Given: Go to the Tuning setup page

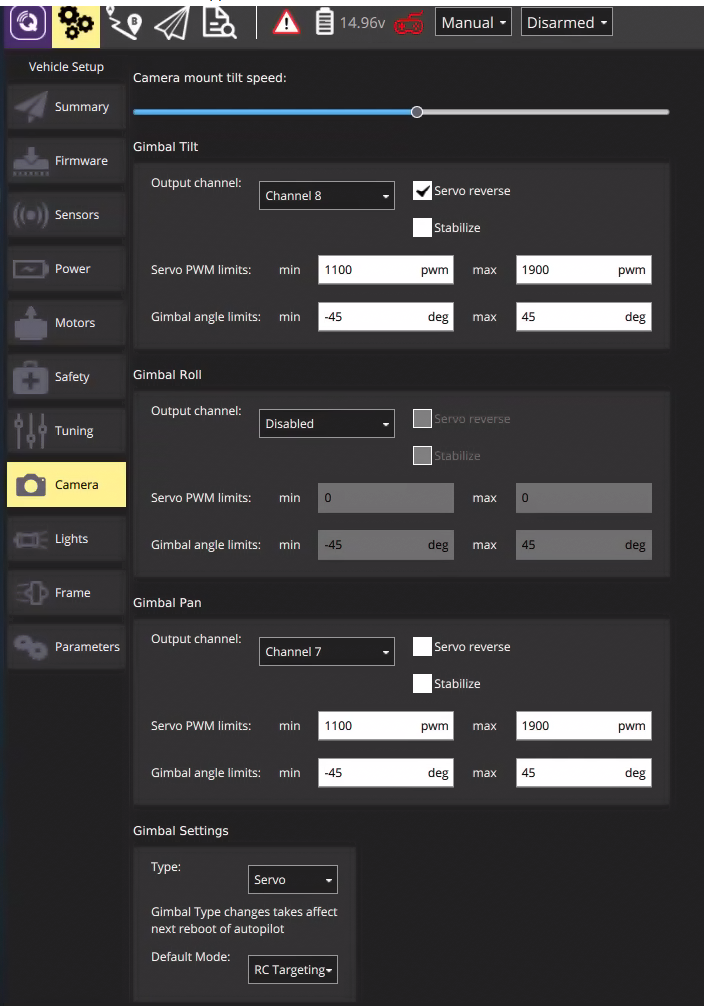Looking at the screenshot, I should click(66, 431).
